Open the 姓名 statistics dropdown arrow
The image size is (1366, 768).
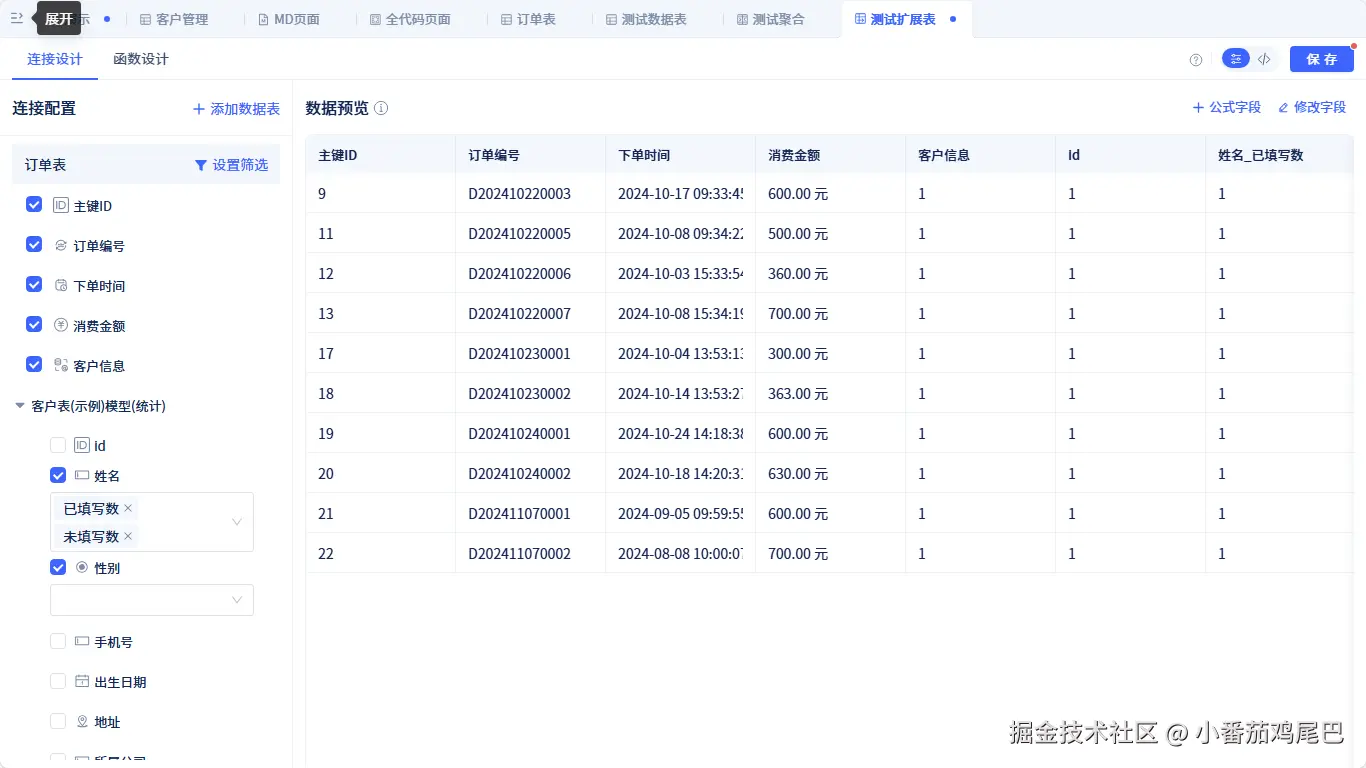(237, 522)
